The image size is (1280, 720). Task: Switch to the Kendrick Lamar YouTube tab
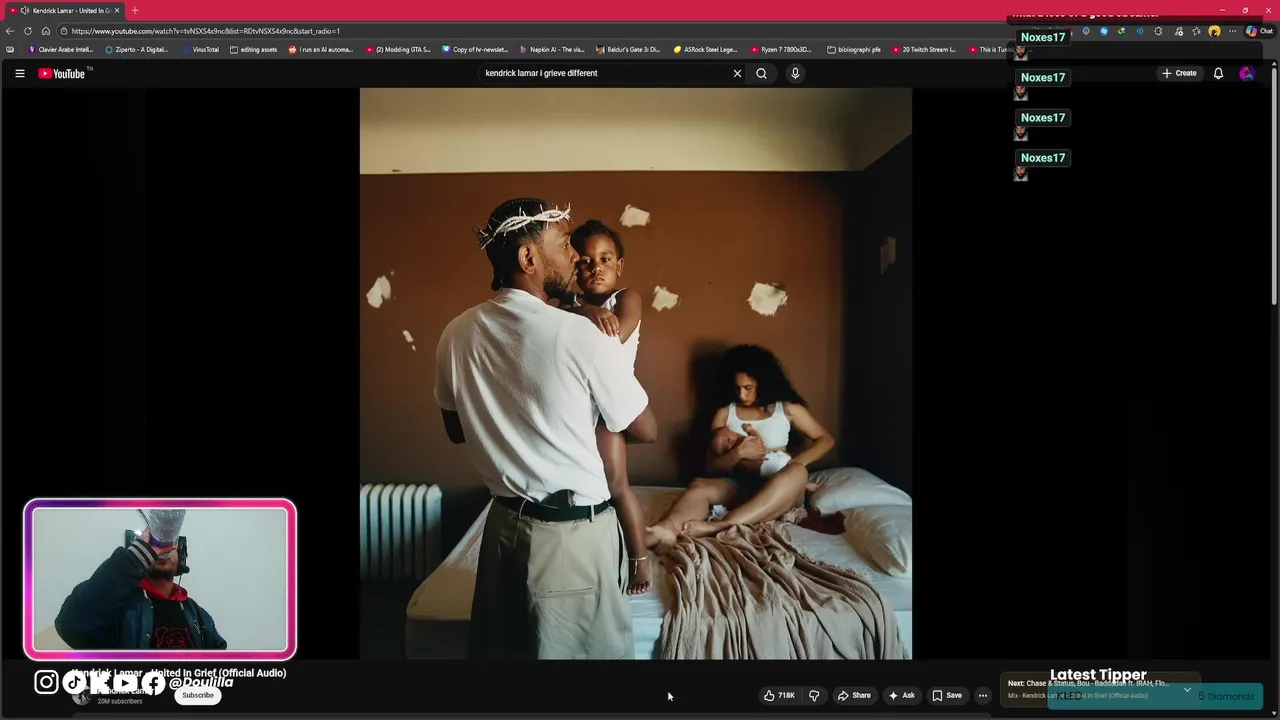(66, 10)
